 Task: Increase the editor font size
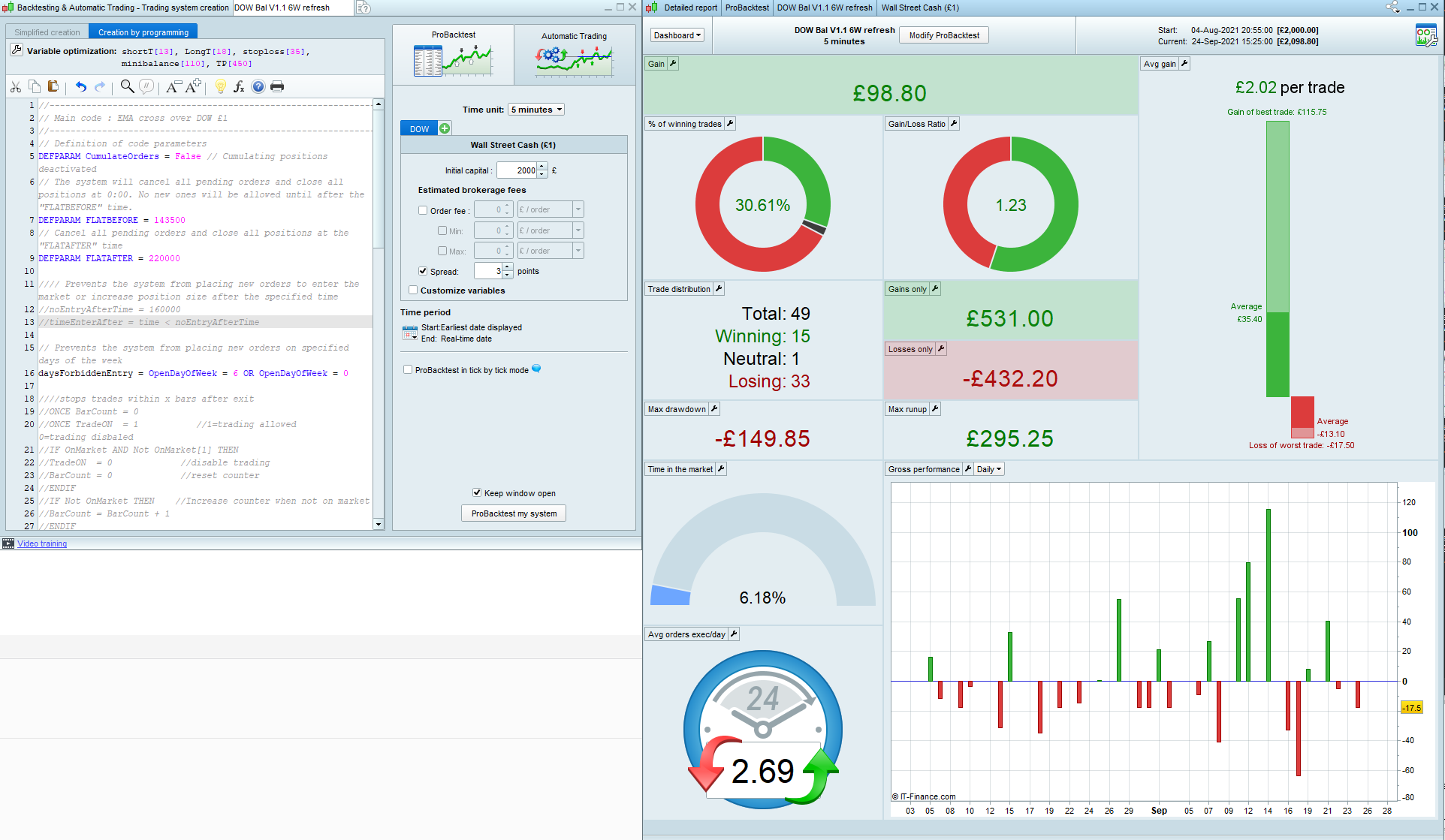pyautogui.click(x=193, y=87)
